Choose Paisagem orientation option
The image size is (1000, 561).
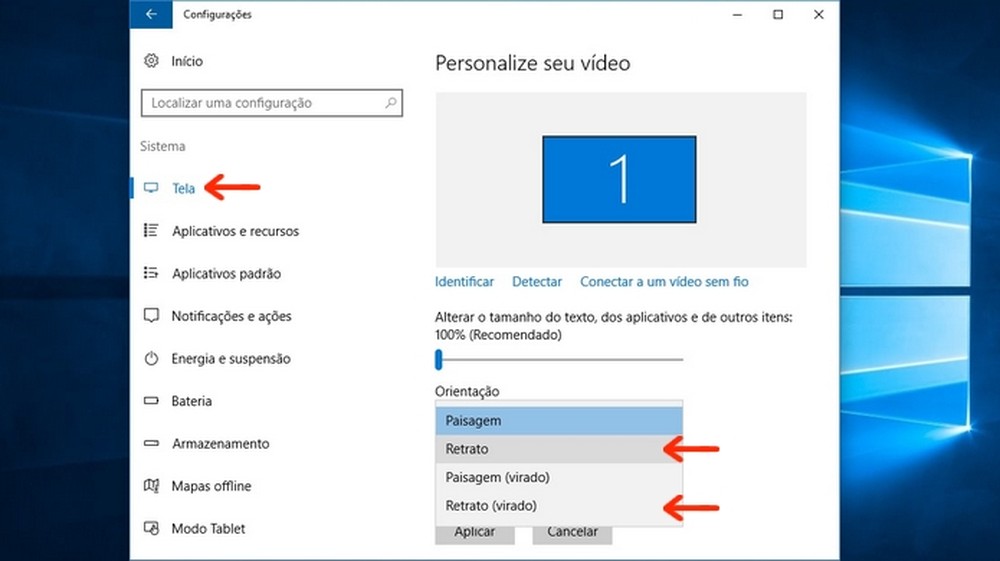[x=559, y=421]
